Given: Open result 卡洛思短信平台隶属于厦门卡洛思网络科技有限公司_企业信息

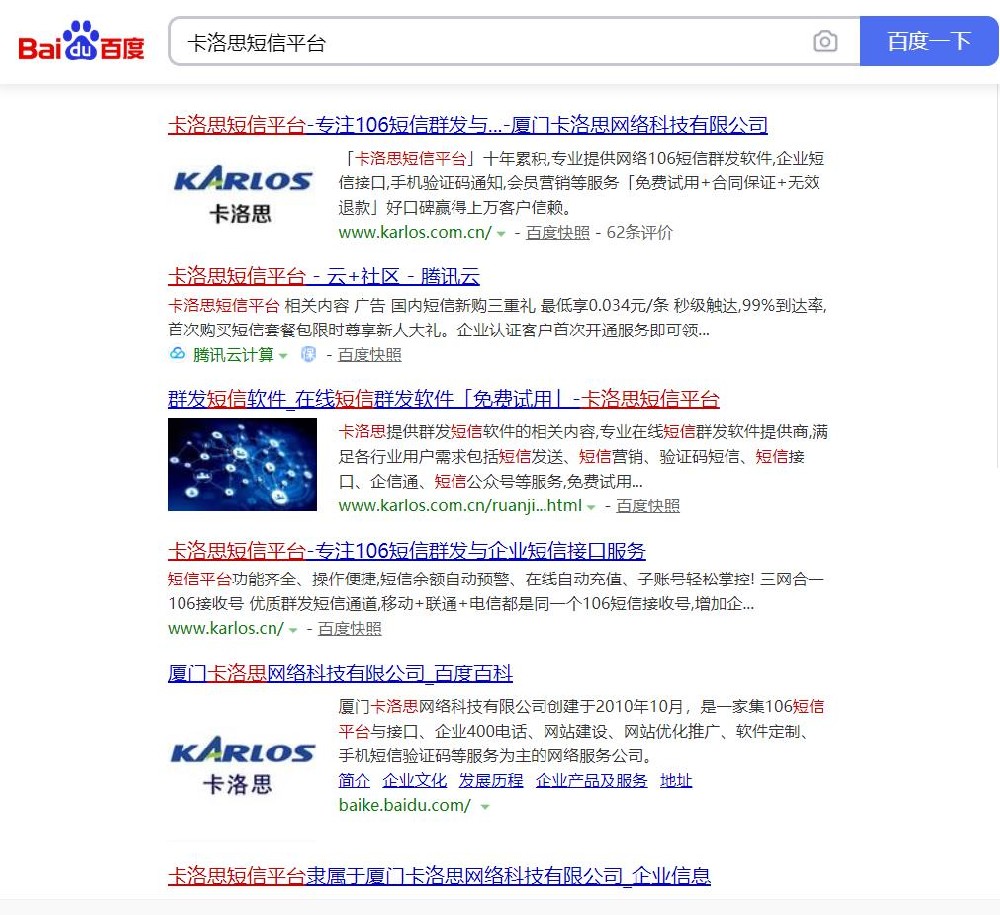Looking at the screenshot, I should coord(439,875).
